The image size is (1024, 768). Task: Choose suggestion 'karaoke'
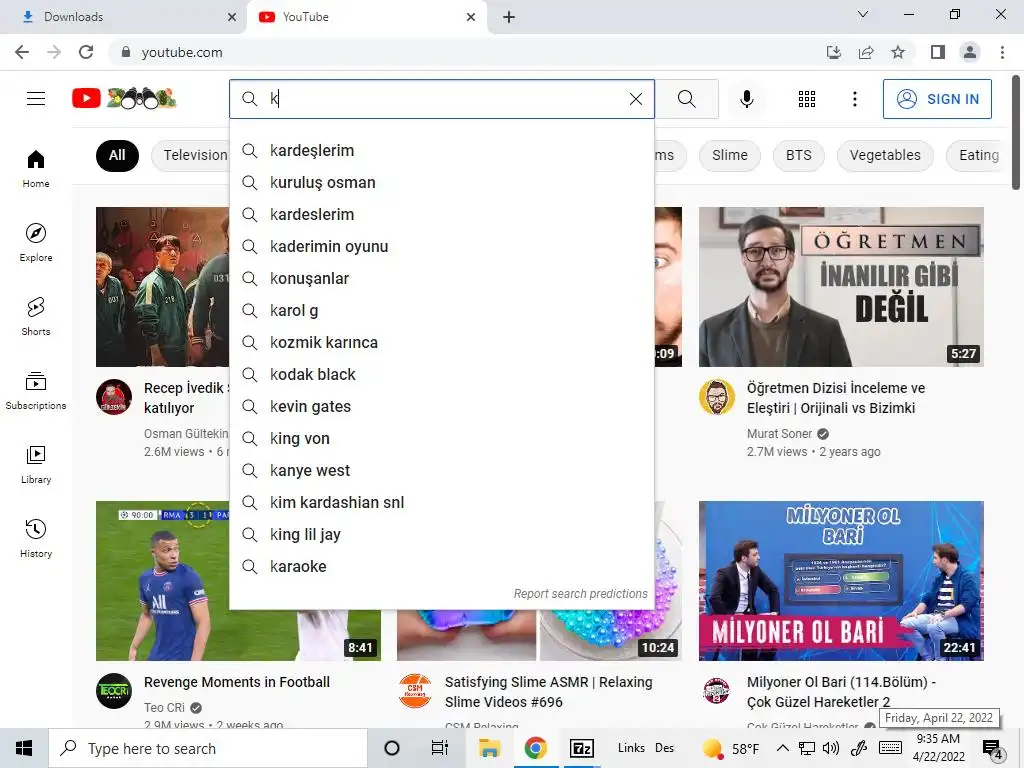click(x=441, y=567)
